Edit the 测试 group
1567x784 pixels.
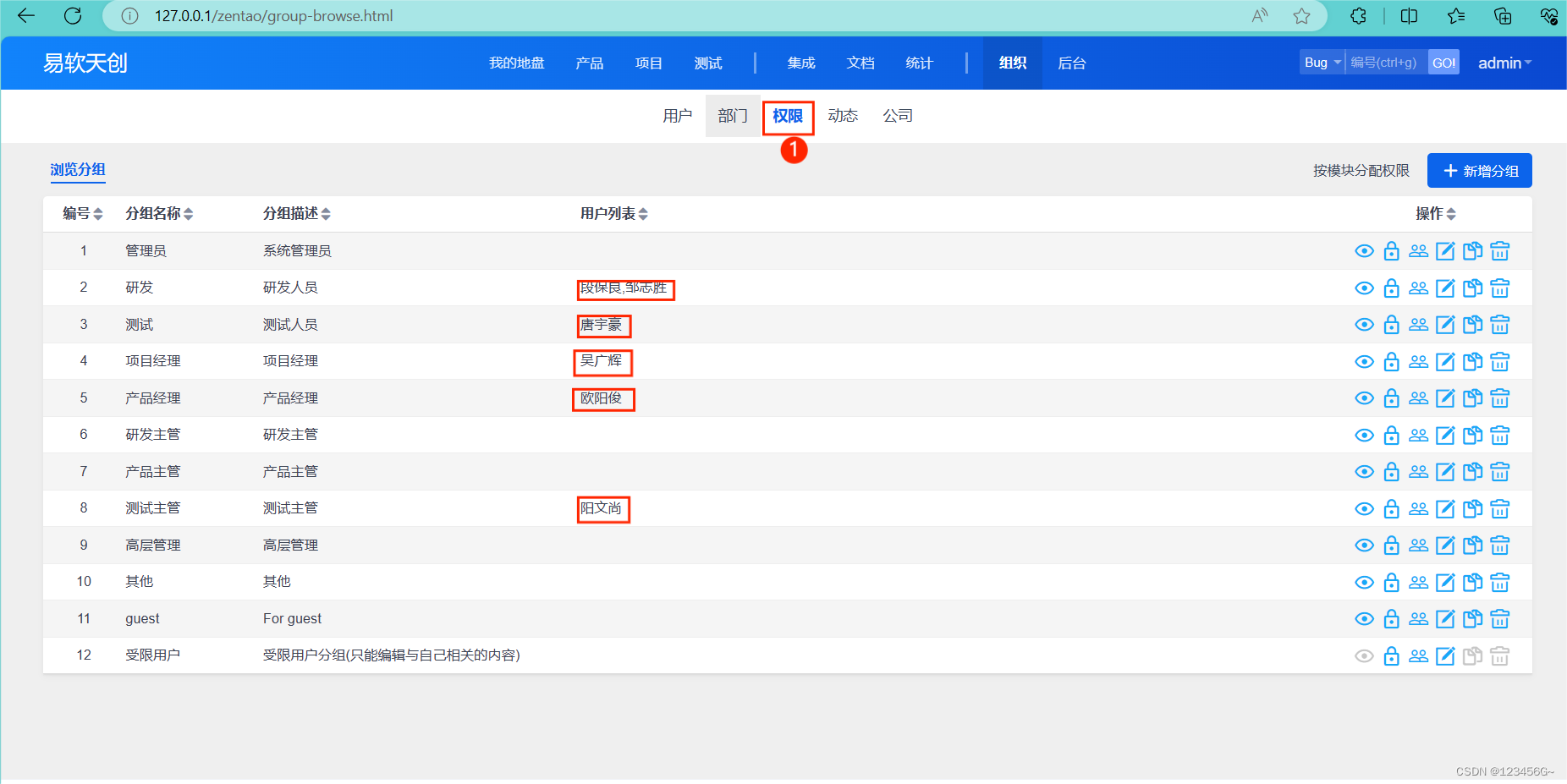1445,325
